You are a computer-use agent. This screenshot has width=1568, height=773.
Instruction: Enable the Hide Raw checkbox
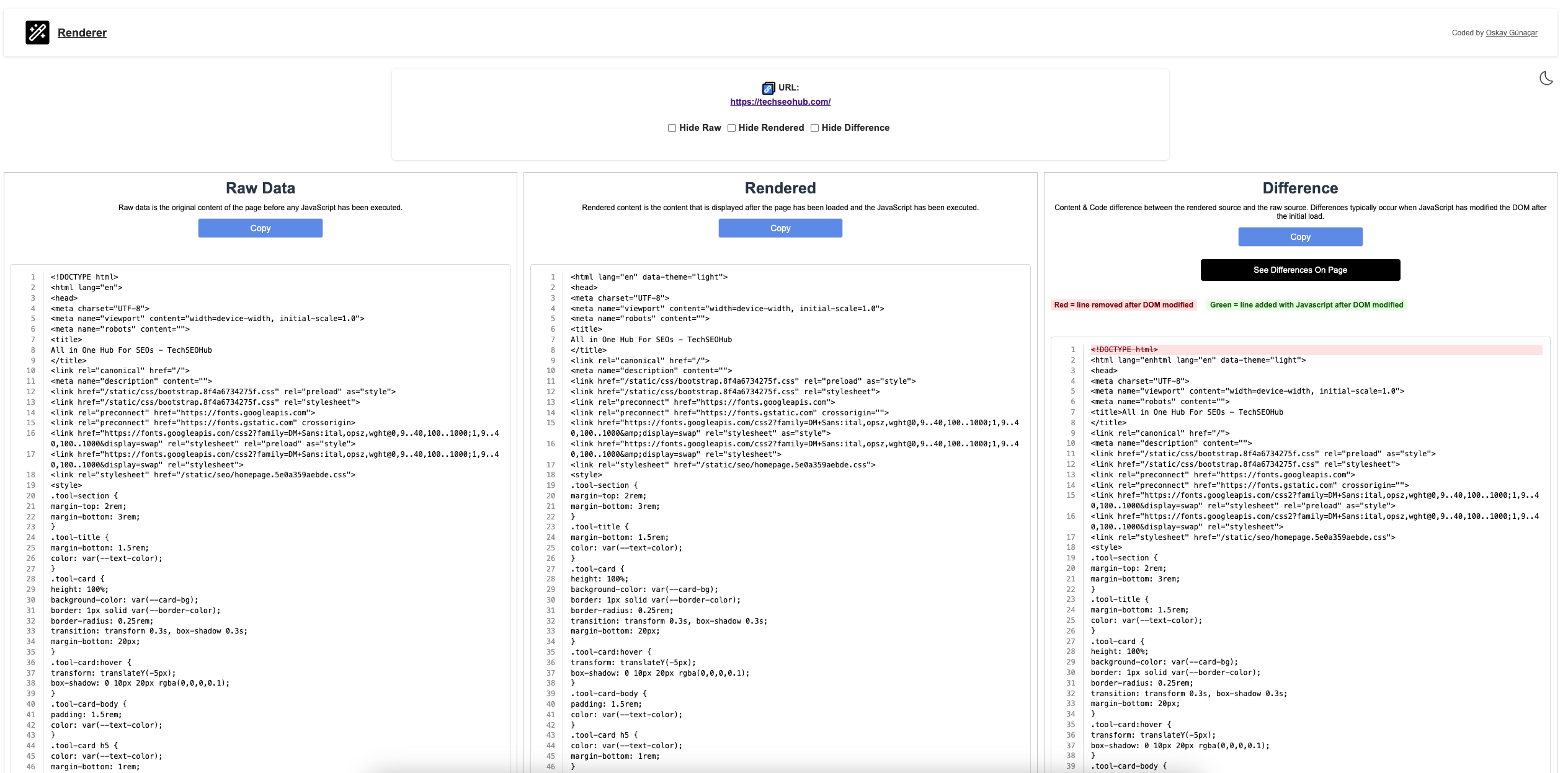click(x=672, y=128)
